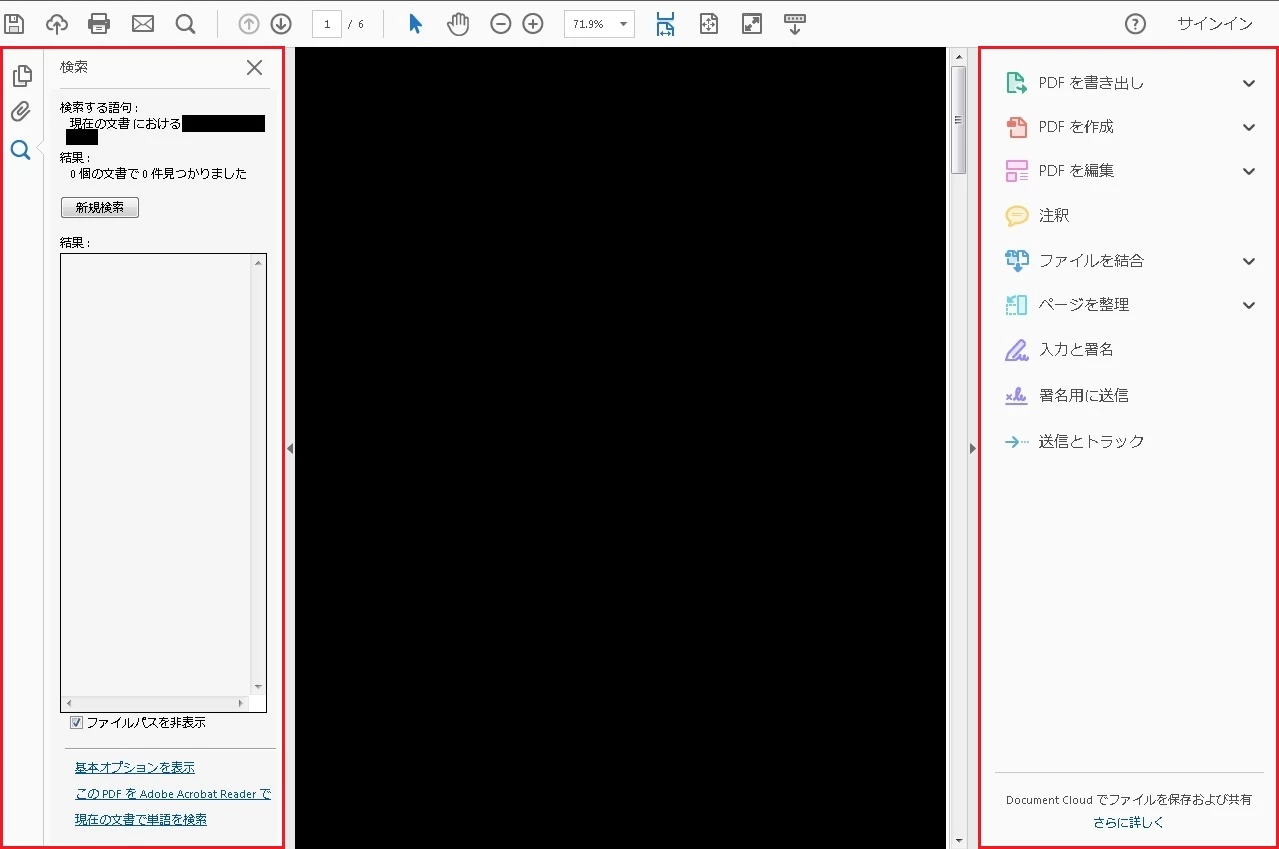Click the Document Cloud でファイルを保存および共有 text

coord(1129,800)
